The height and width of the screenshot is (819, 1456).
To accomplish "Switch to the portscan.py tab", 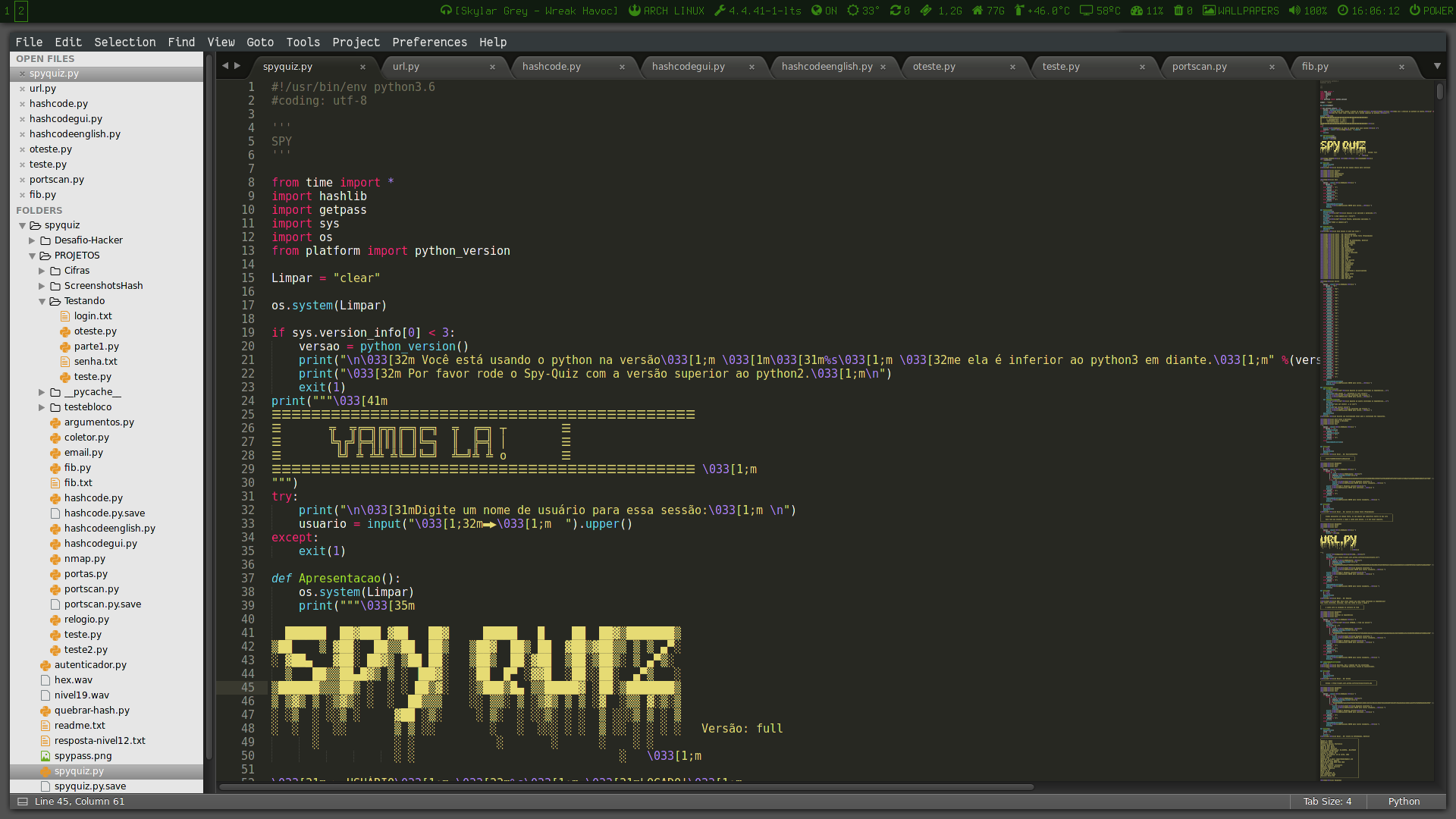I will (1199, 67).
